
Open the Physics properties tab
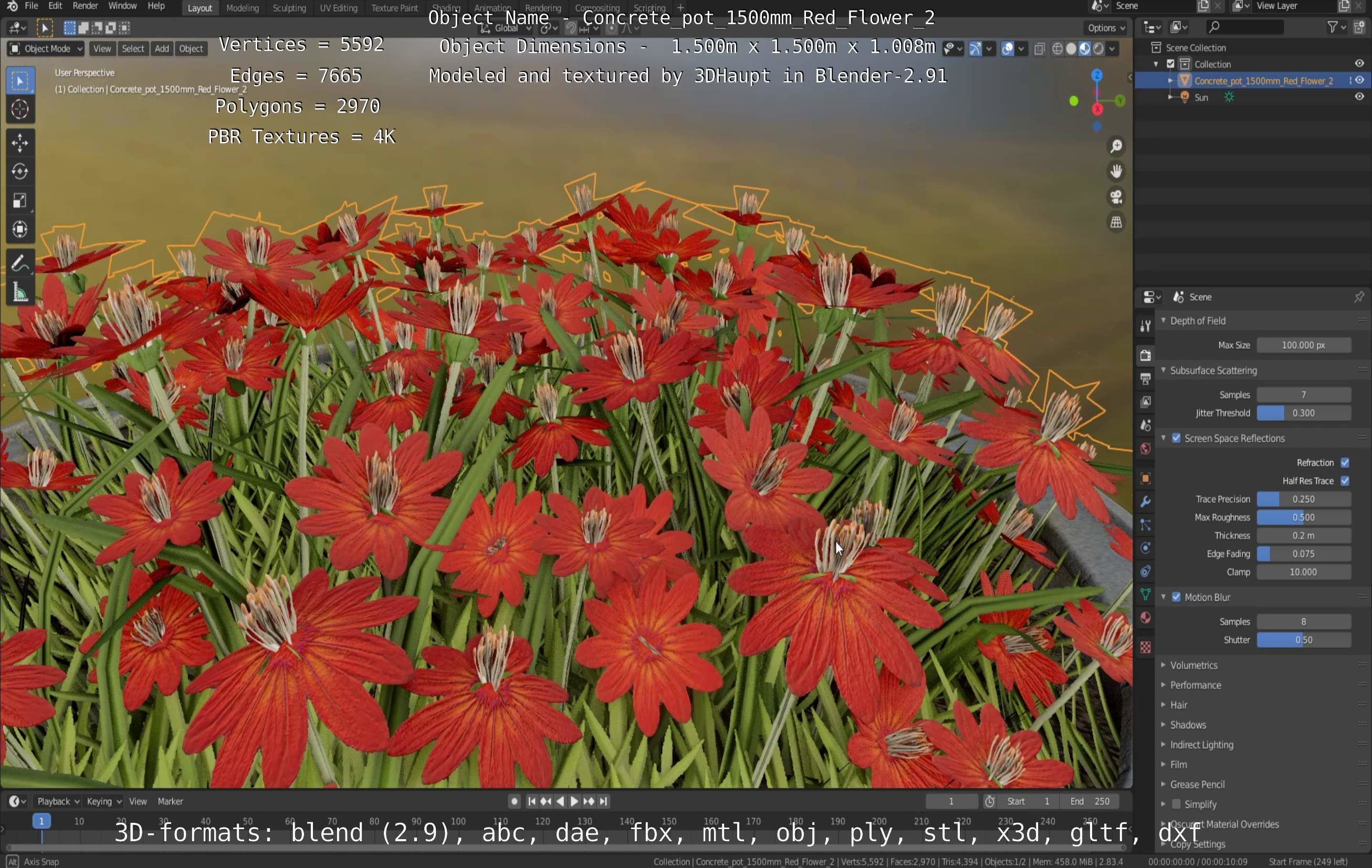point(1145,549)
